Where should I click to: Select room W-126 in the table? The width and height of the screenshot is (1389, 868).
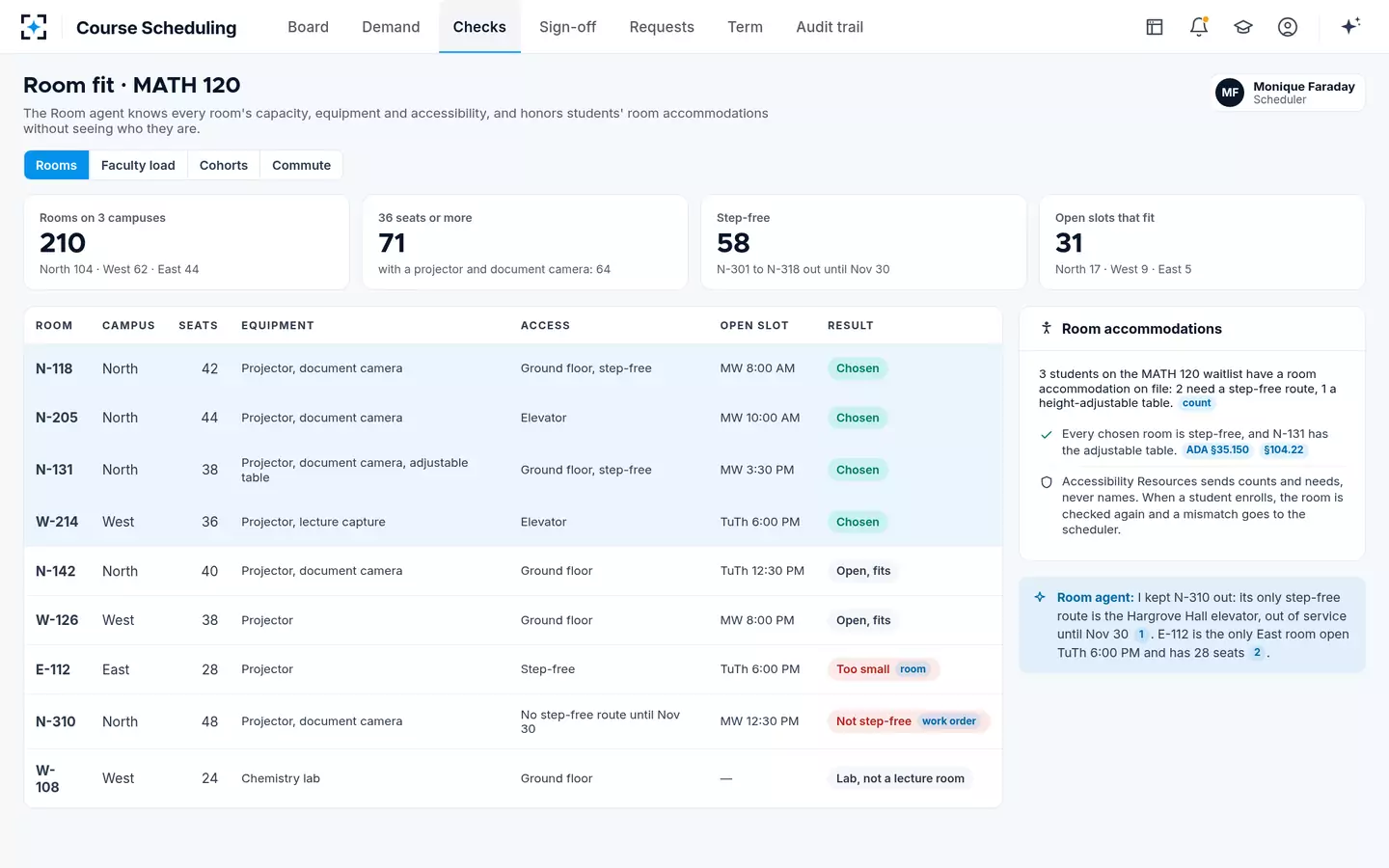coord(513,620)
